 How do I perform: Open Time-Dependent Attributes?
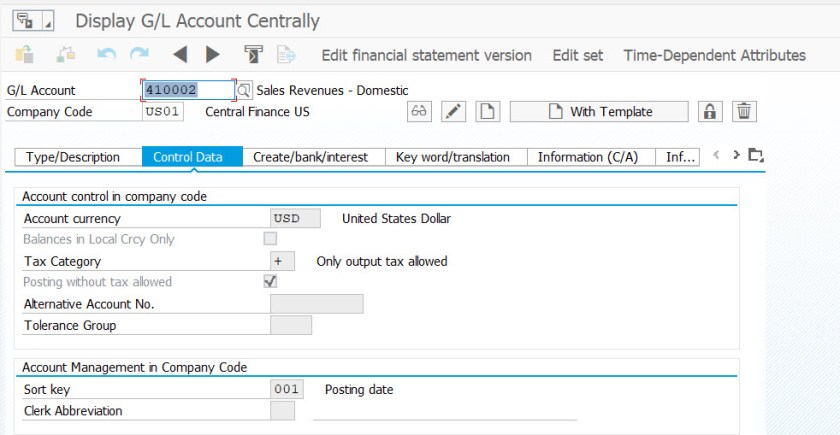[x=714, y=55]
